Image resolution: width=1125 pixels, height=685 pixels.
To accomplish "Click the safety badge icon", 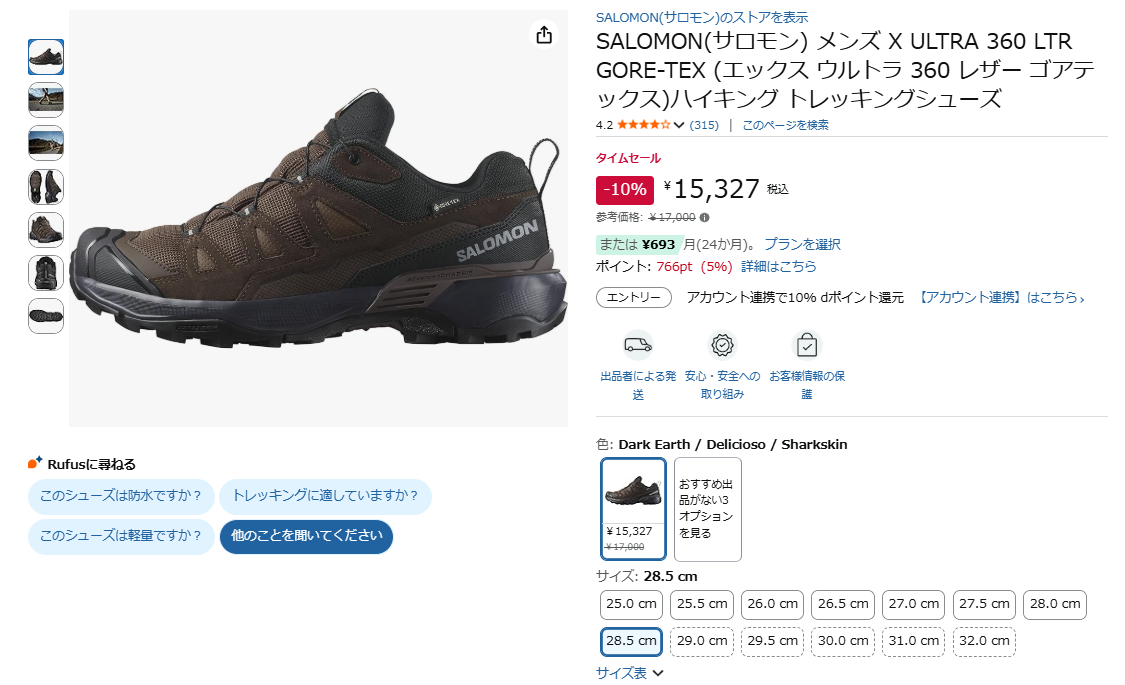I will point(722,345).
